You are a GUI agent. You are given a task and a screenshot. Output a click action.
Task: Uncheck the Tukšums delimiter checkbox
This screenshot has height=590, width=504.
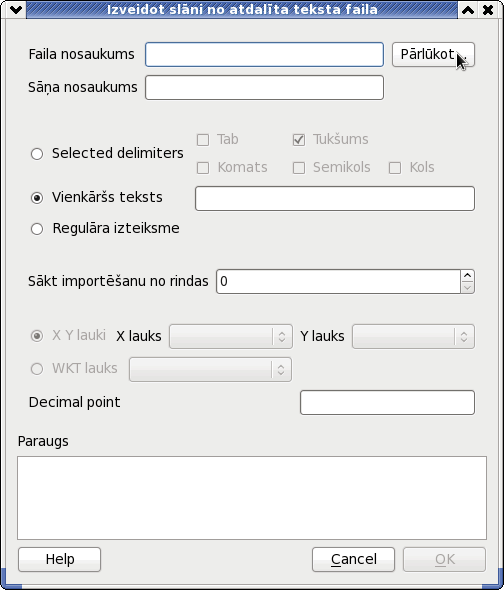click(299, 140)
